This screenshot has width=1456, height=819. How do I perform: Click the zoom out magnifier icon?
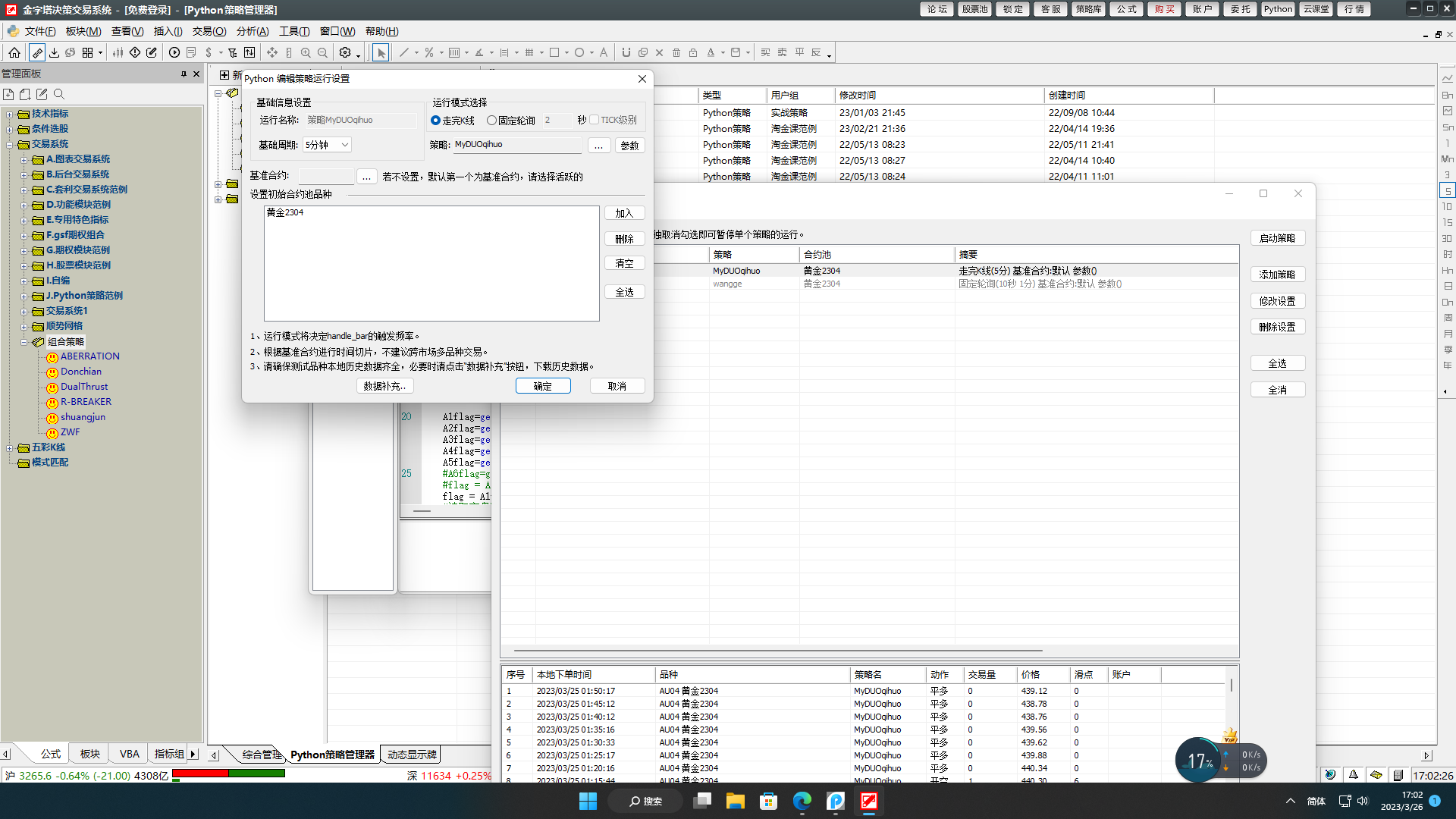pyautogui.click(x=322, y=52)
